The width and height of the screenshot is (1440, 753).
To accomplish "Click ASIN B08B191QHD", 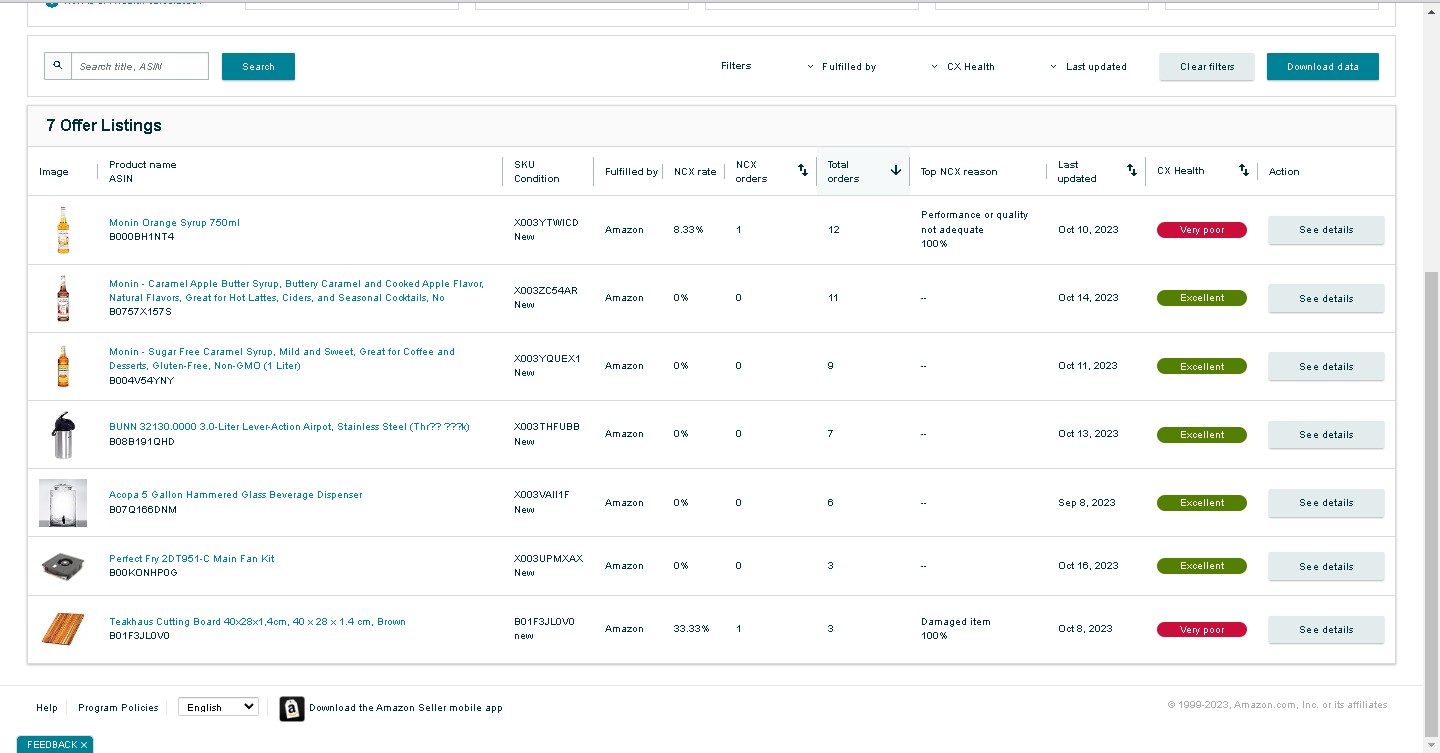I will (x=142, y=441).
